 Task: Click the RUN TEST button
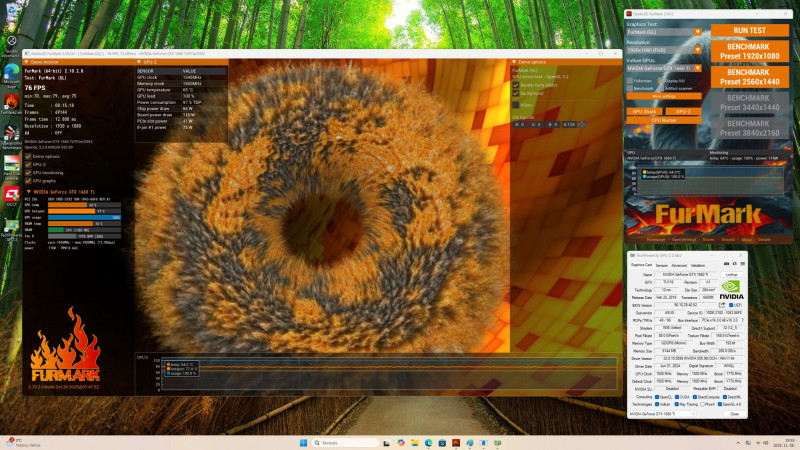[749, 31]
